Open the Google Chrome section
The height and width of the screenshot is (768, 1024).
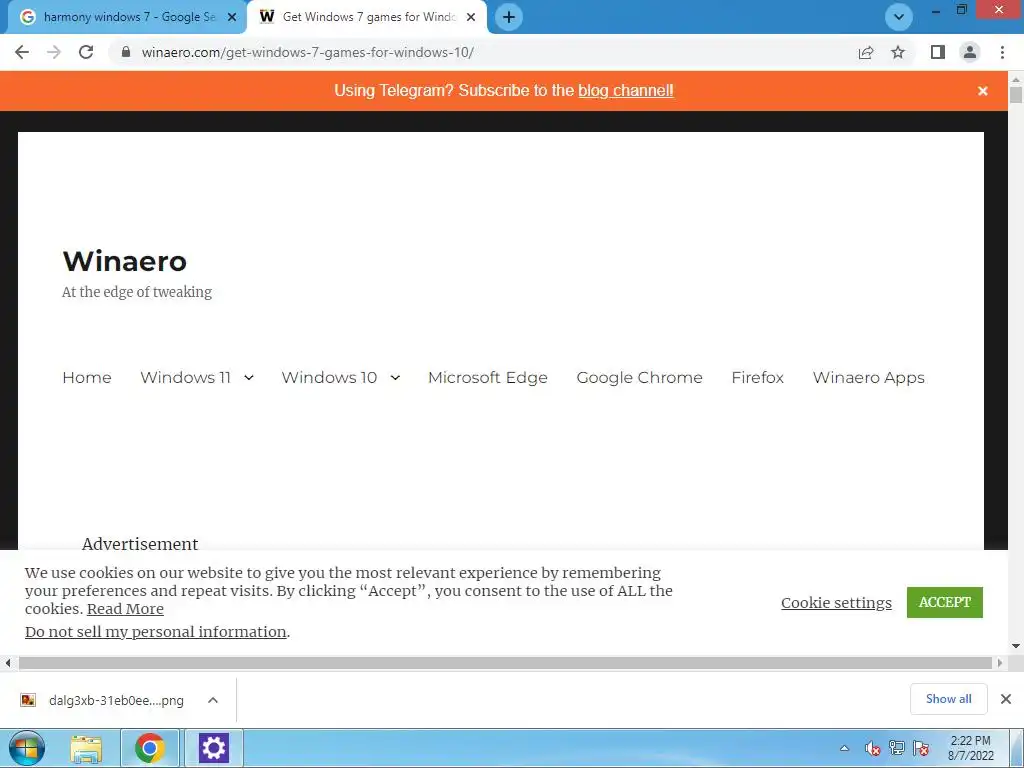point(639,377)
